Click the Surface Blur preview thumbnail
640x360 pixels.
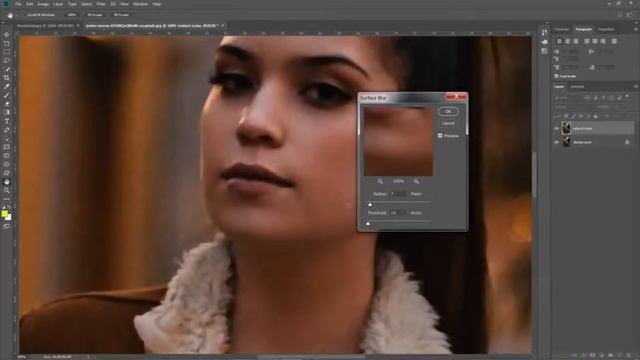pyautogui.click(x=398, y=142)
